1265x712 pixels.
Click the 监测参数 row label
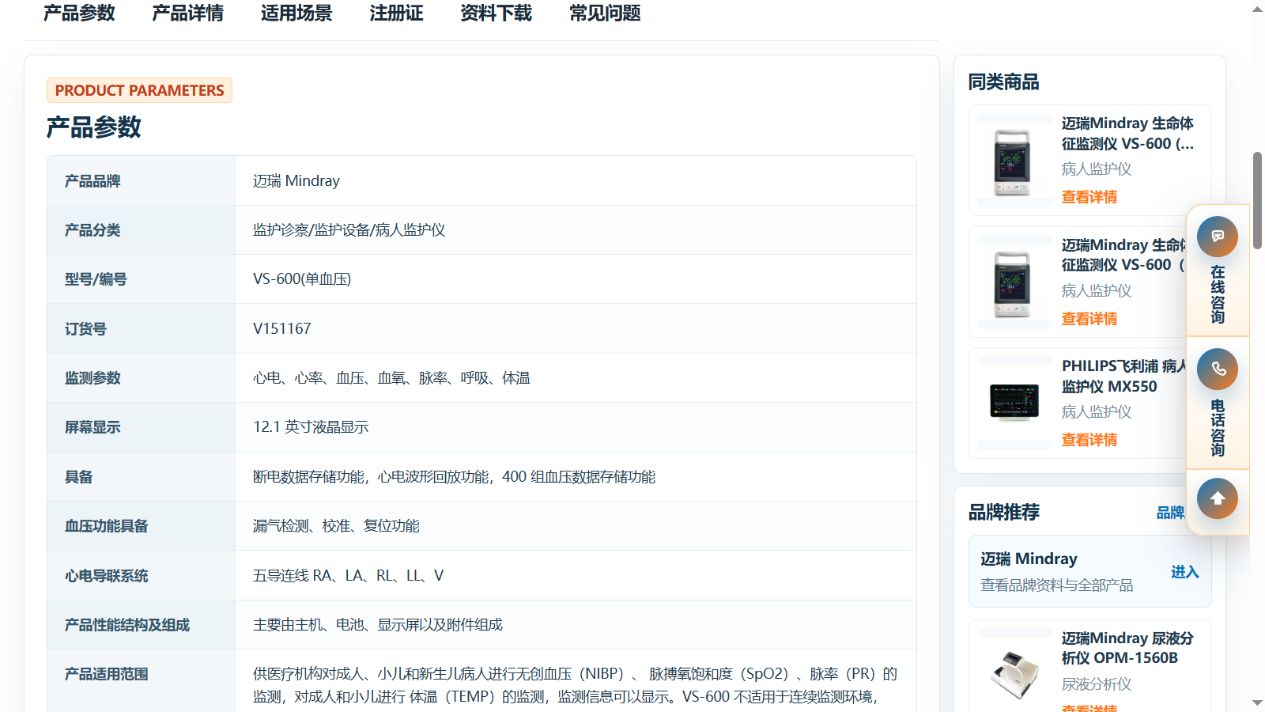(92, 378)
